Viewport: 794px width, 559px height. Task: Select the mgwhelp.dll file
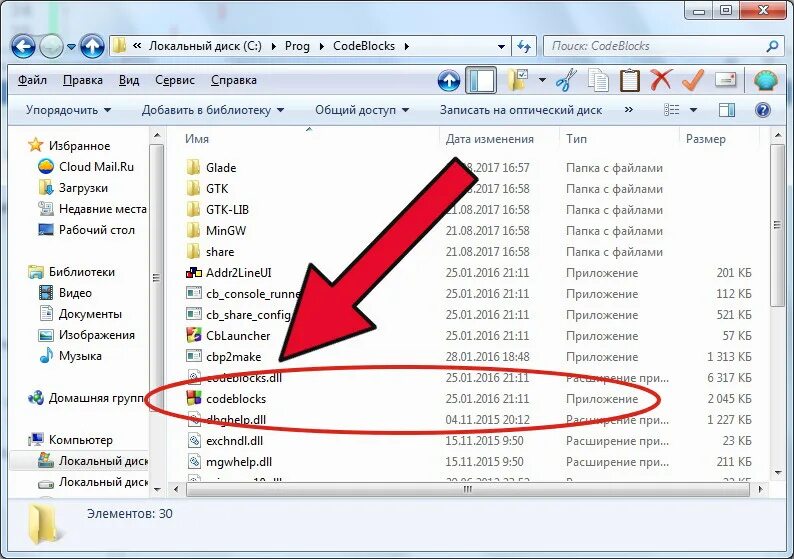coord(229,462)
